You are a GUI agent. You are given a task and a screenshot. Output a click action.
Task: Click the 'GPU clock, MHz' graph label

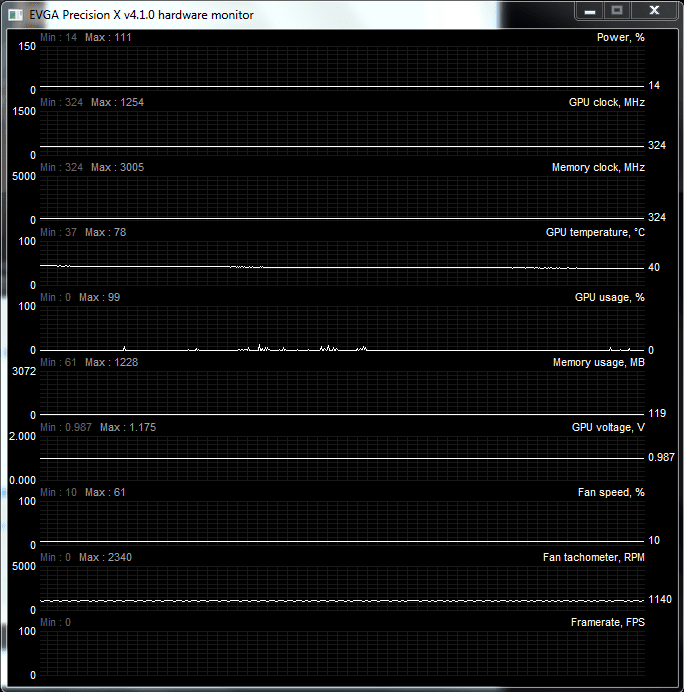[x=606, y=102]
